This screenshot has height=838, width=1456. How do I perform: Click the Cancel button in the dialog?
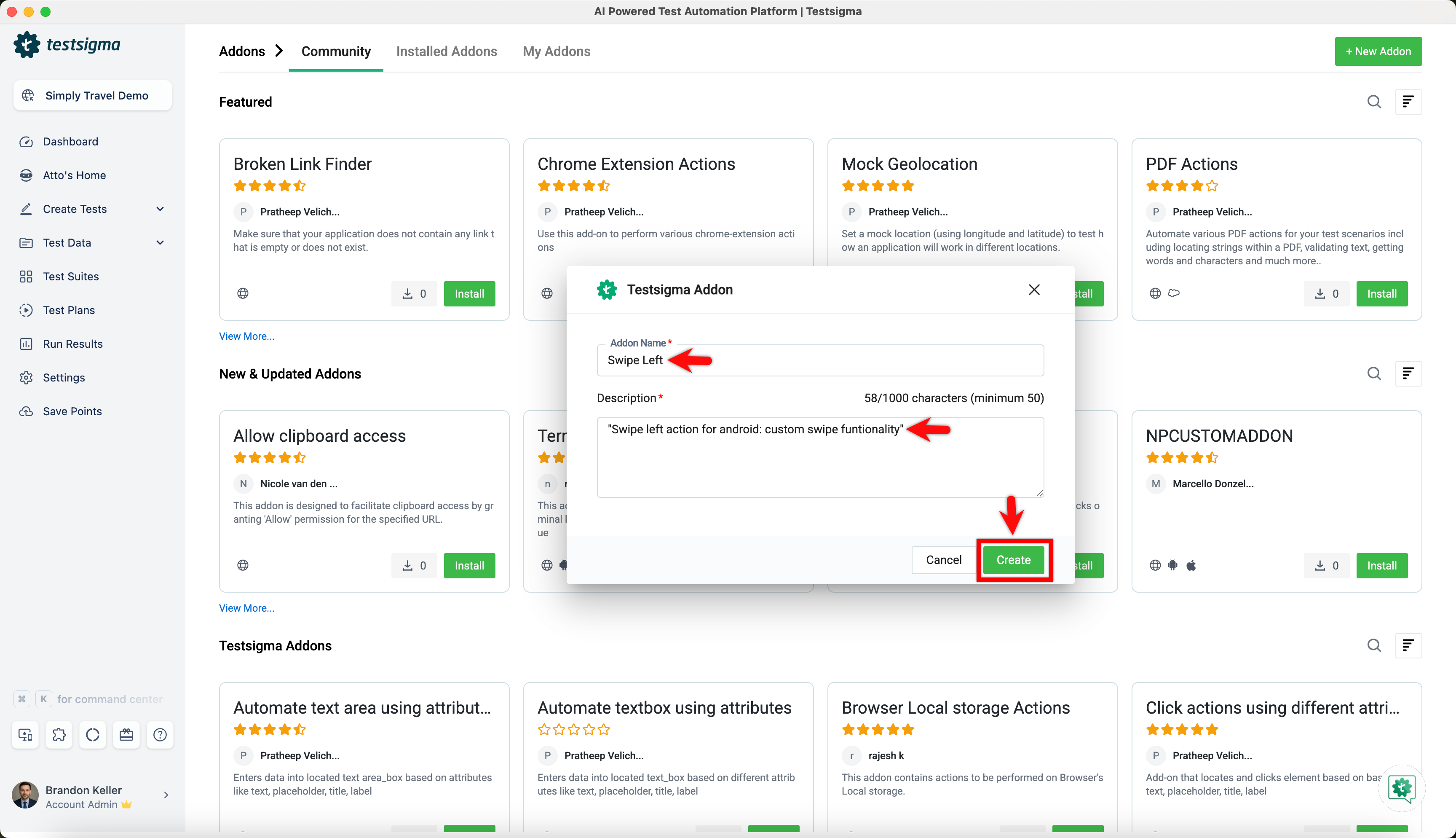pos(943,560)
